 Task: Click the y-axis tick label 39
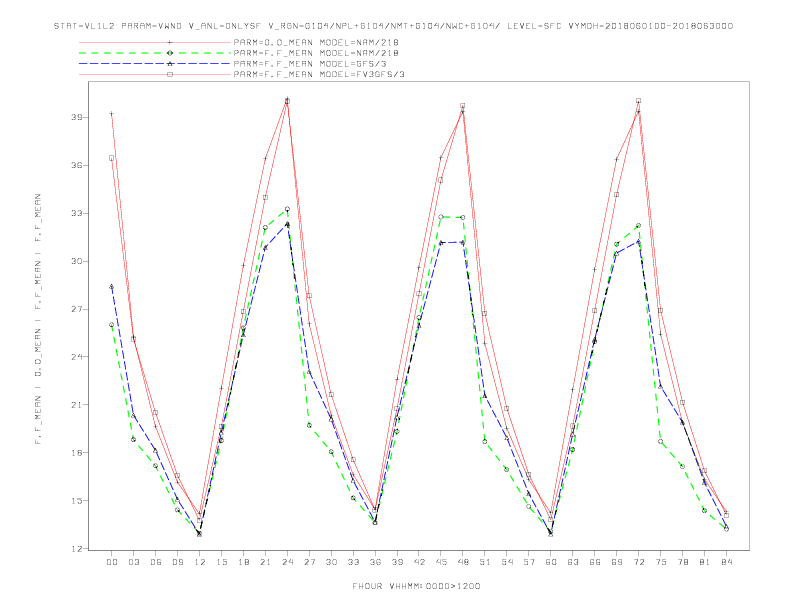[x=77, y=117]
